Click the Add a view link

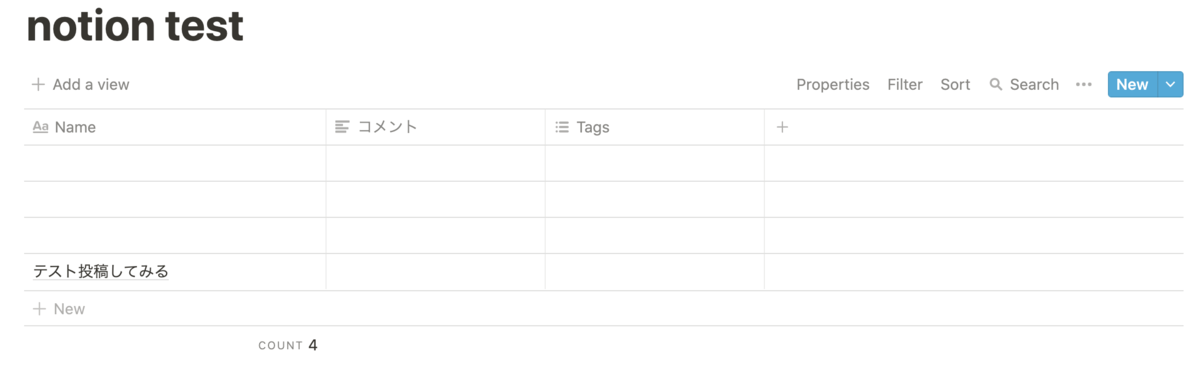click(x=80, y=85)
